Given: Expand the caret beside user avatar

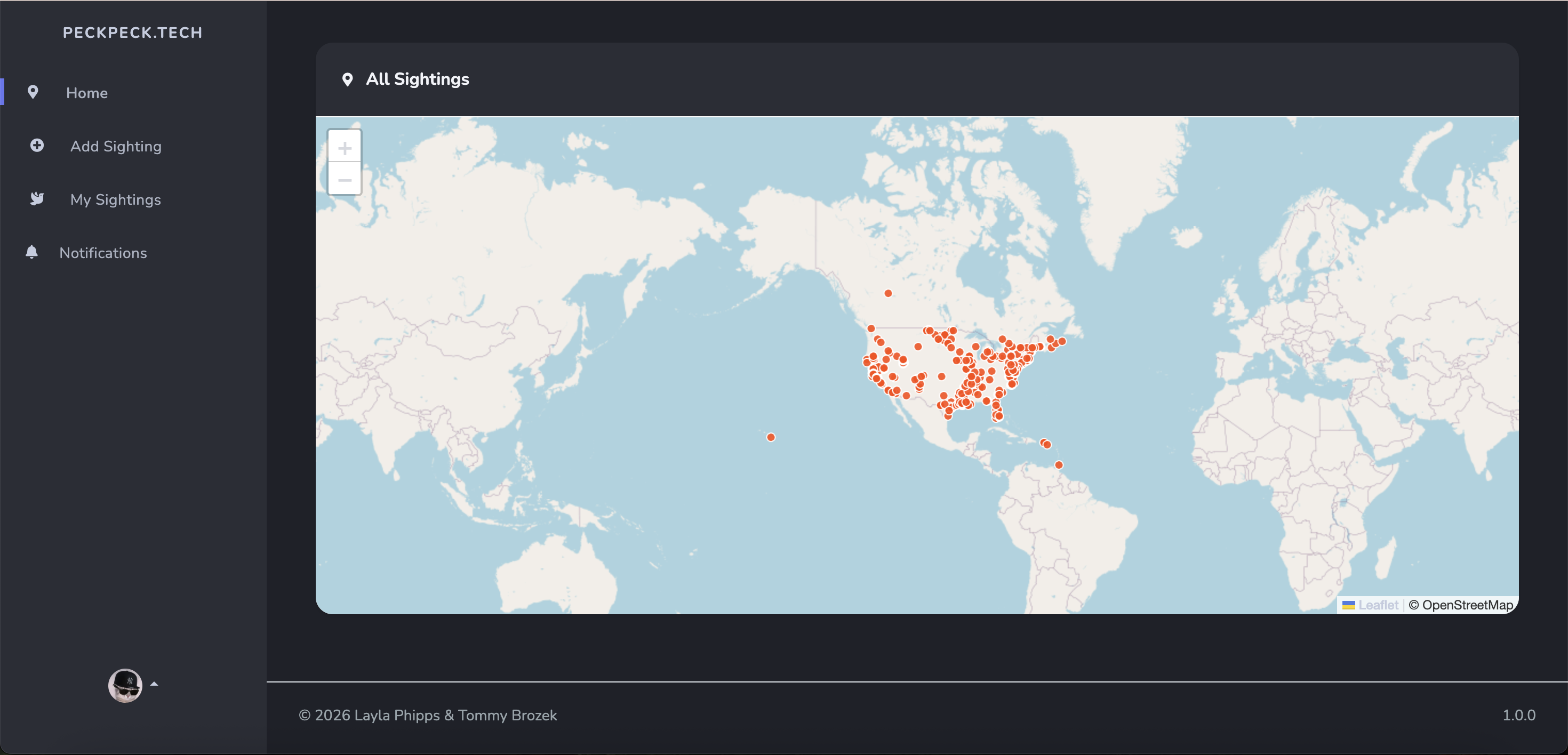Looking at the screenshot, I should pyautogui.click(x=154, y=684).
